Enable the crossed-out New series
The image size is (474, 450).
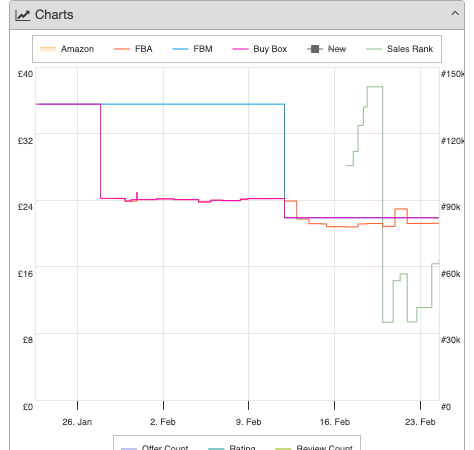327,49
